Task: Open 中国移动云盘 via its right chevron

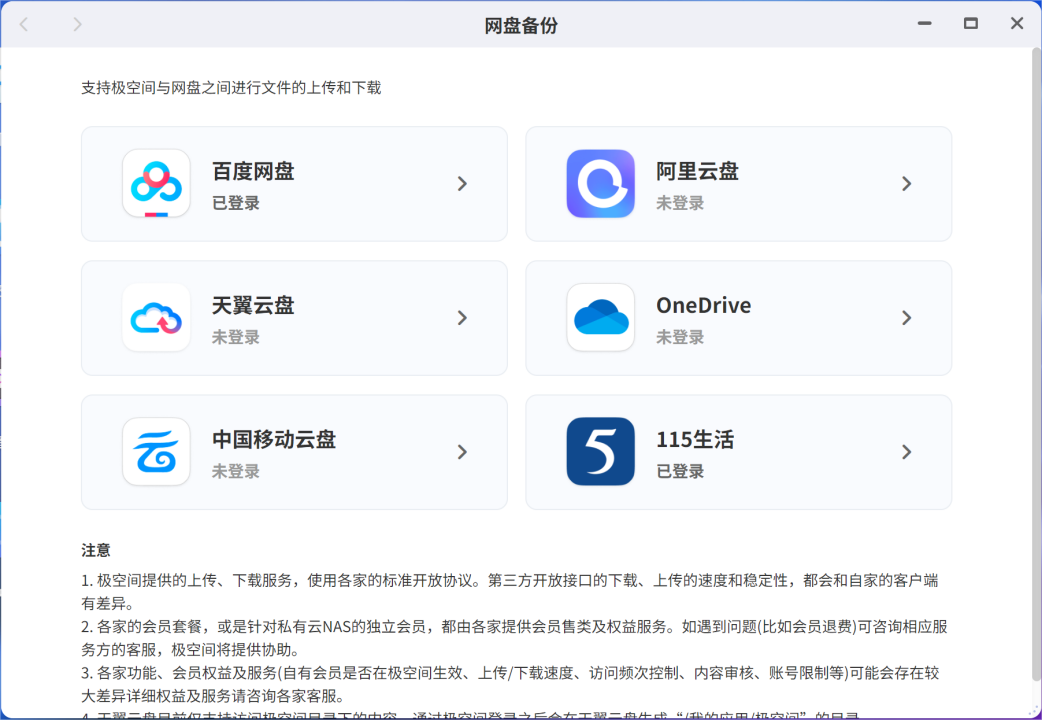Action: pos(462,452)
